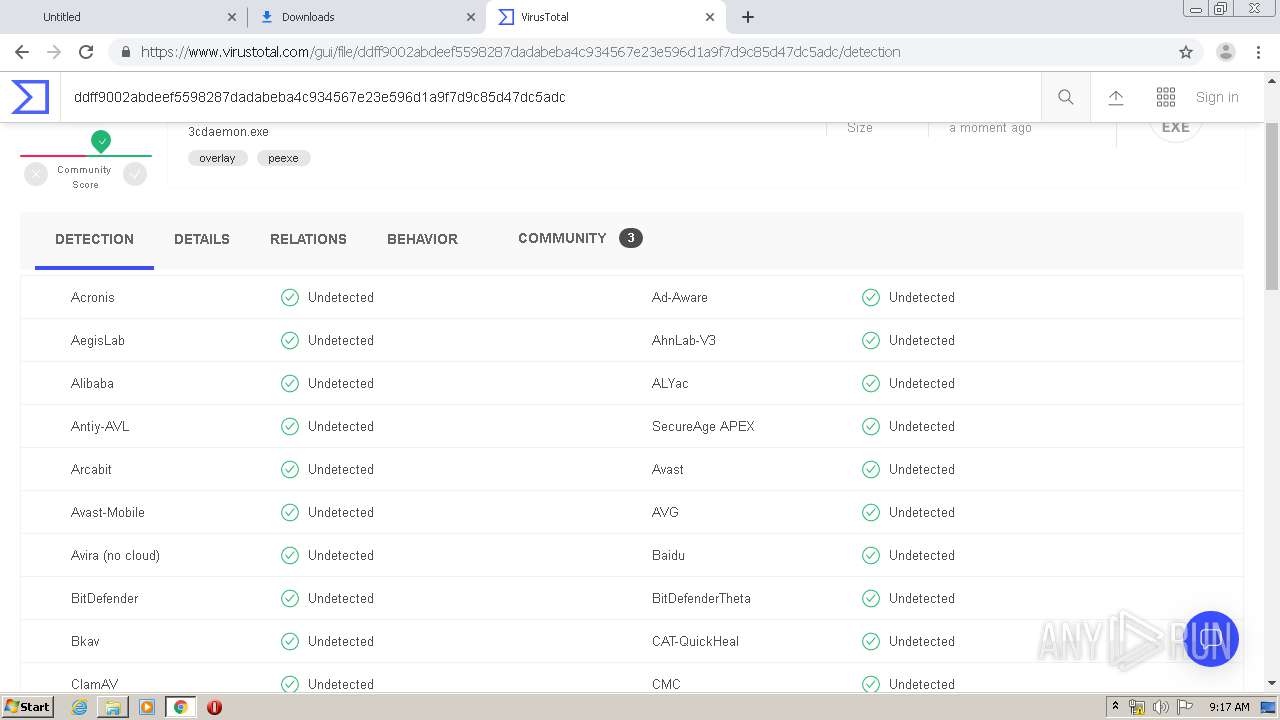
Task: Switch to the BEHAVIOR tab
Action: 422,240
